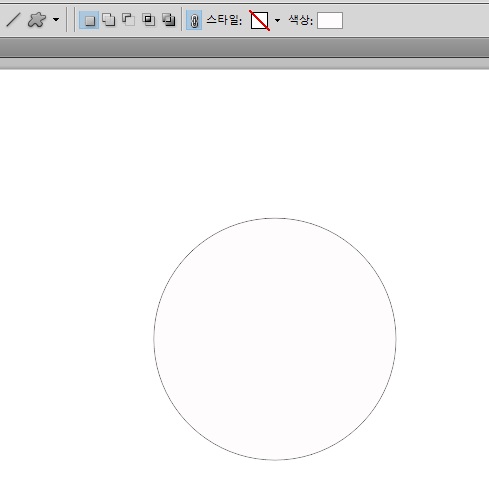Open the 스타일 picker dropdown arrow

[x=277, y=20]
